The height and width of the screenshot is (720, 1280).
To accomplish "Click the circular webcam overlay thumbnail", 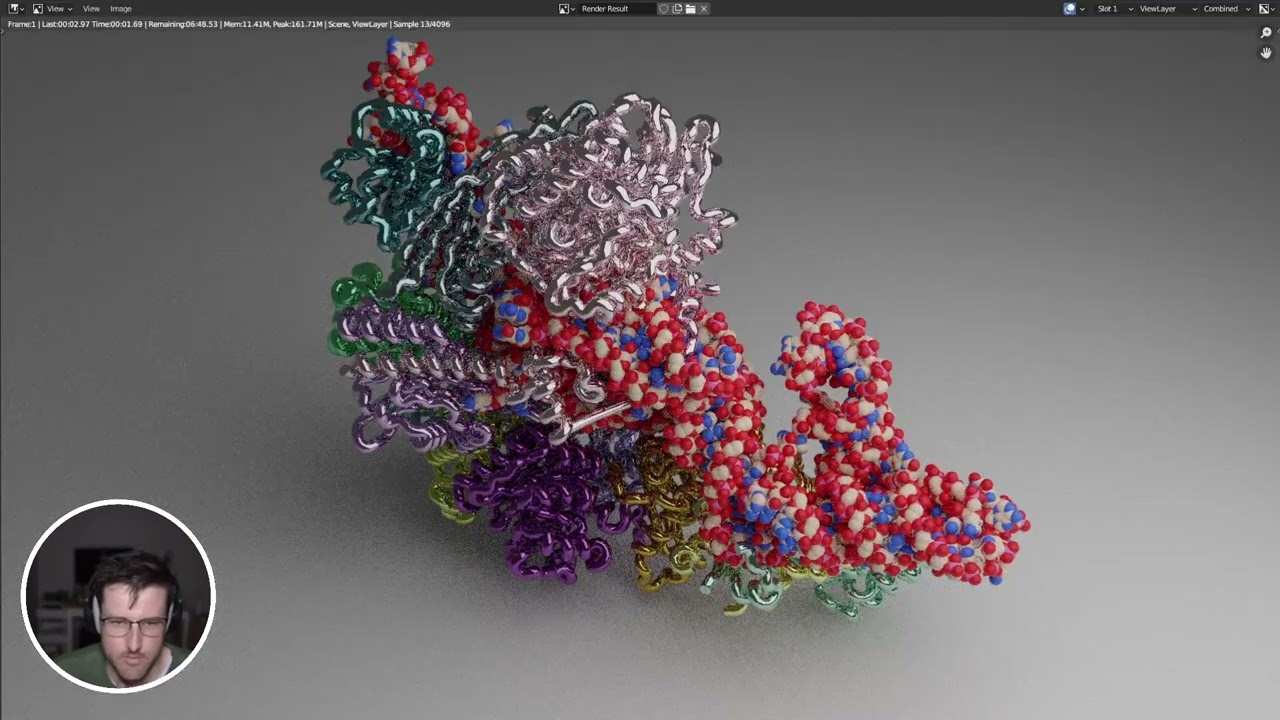I will coord(118,596).
